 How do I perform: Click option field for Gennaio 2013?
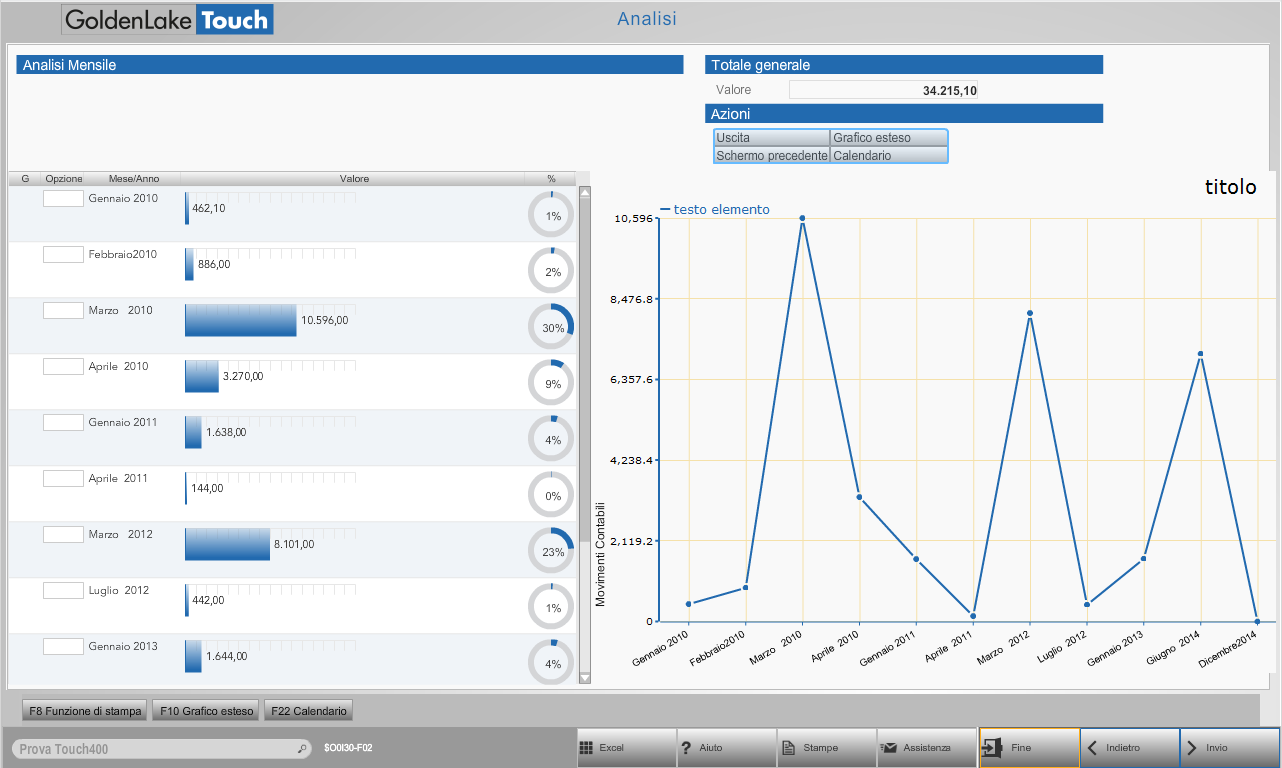63,647
